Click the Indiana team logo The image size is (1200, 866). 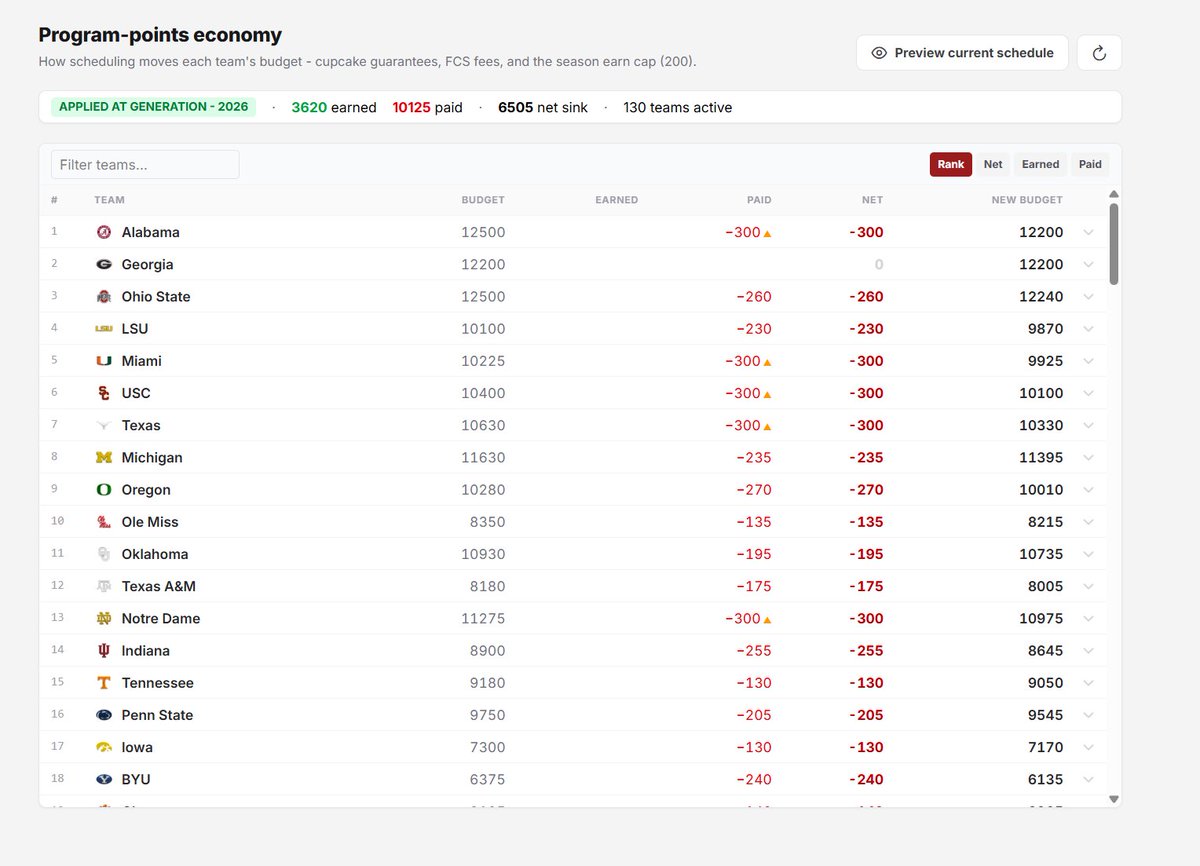104,650
